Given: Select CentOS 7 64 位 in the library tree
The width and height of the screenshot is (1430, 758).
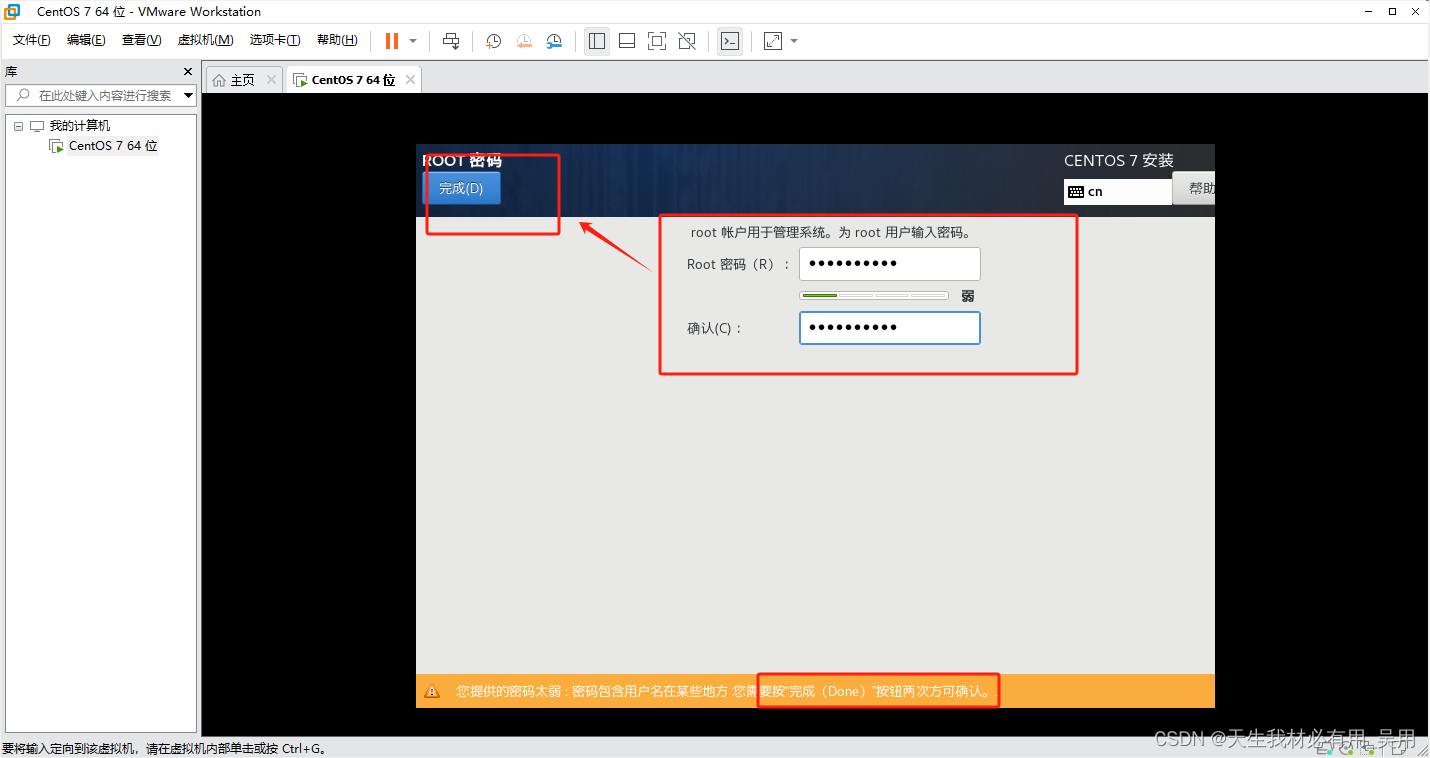Looking at the screenshot, I should click(x=113, y=146).
